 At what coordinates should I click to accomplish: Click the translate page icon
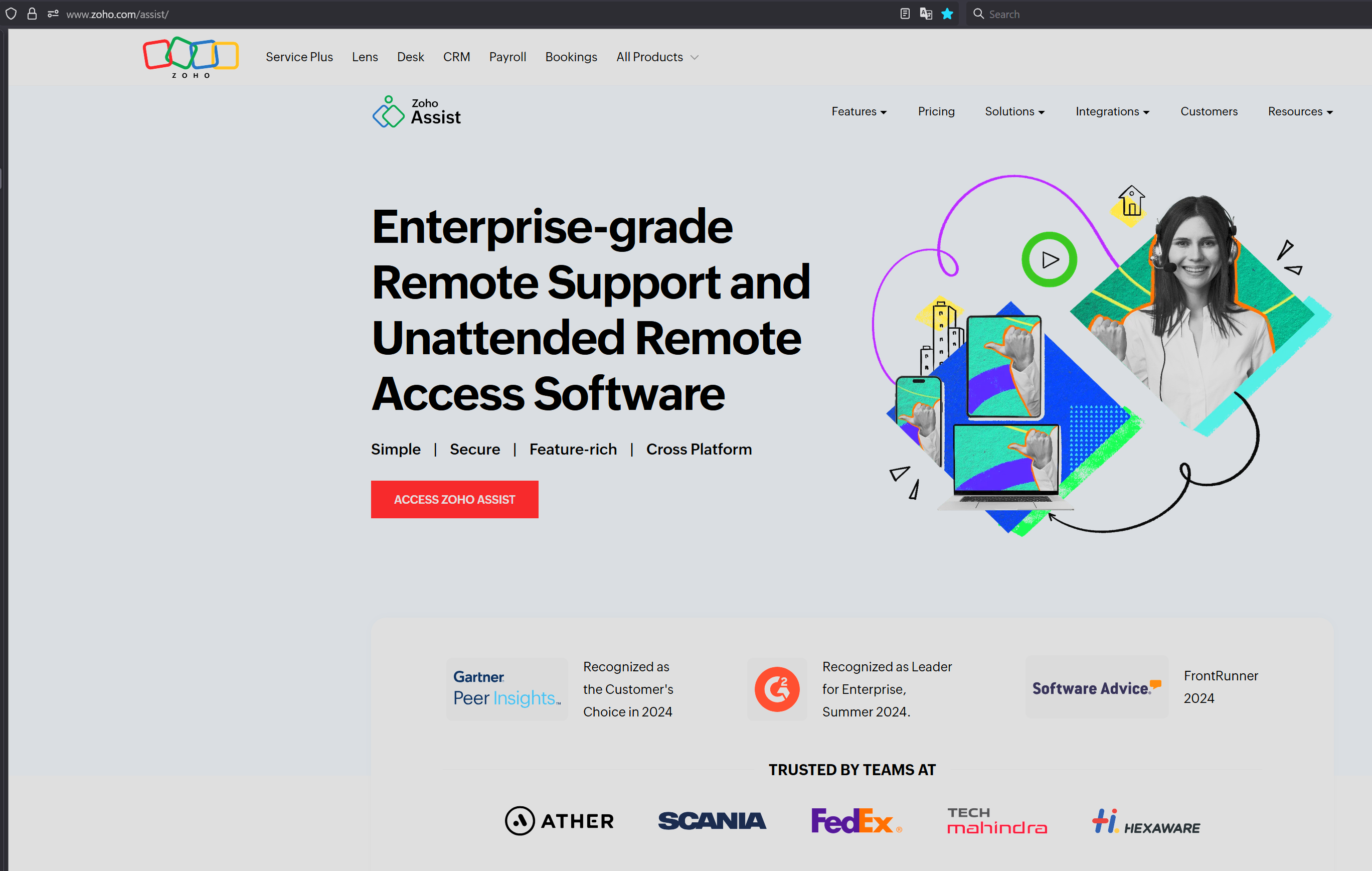926,14
